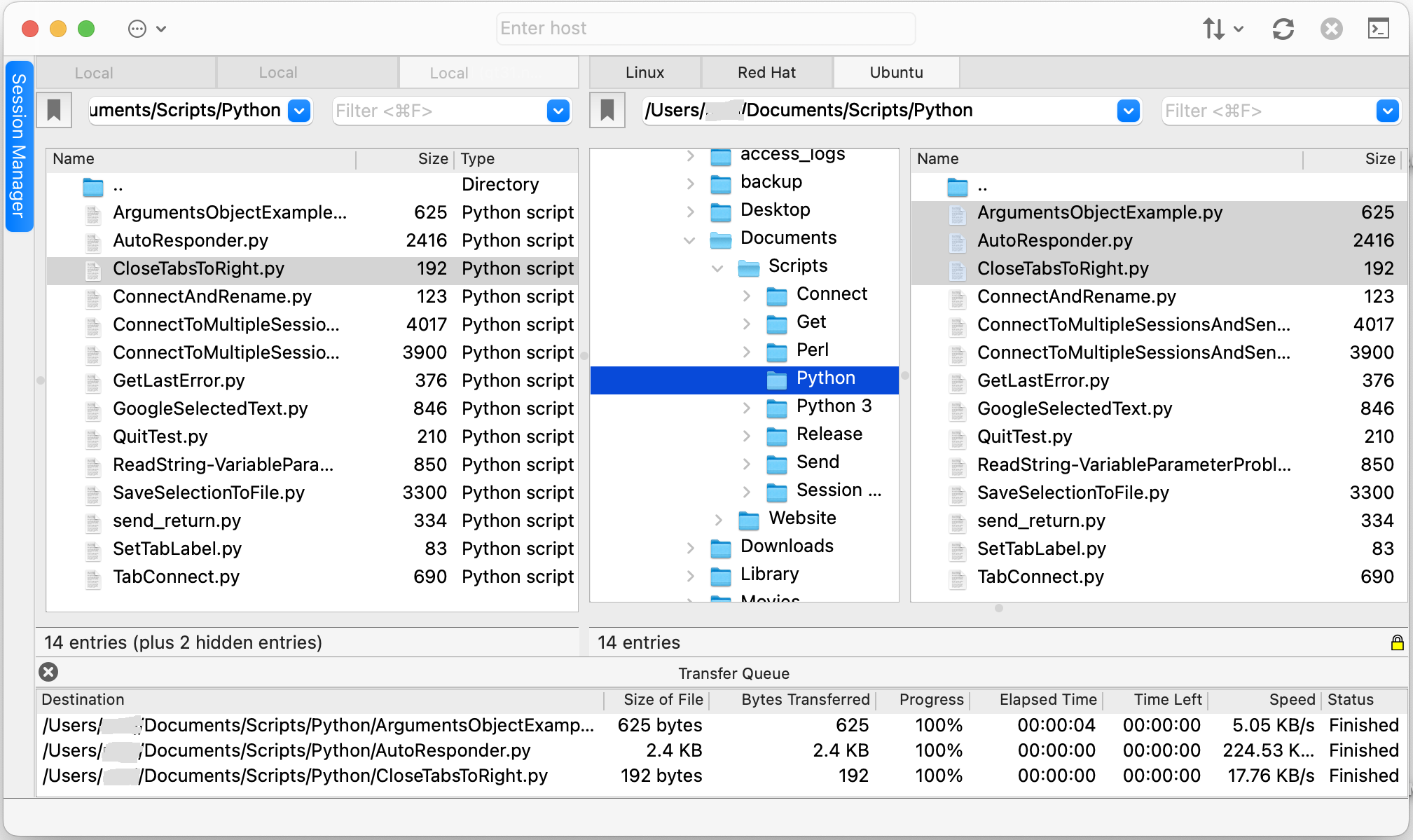Sort local files by Size column
The width and height of the screenshot is (1413, 840).
pyautogui.click(x=432, y=159)
